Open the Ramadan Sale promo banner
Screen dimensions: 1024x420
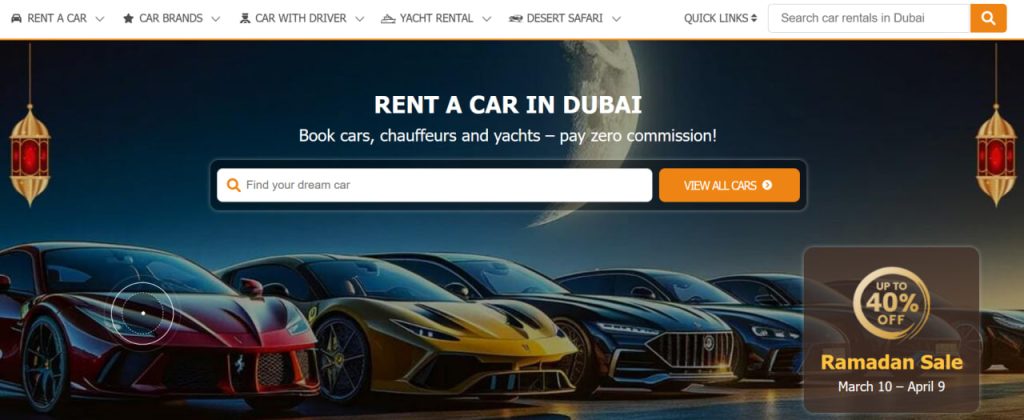click(891, 329)
